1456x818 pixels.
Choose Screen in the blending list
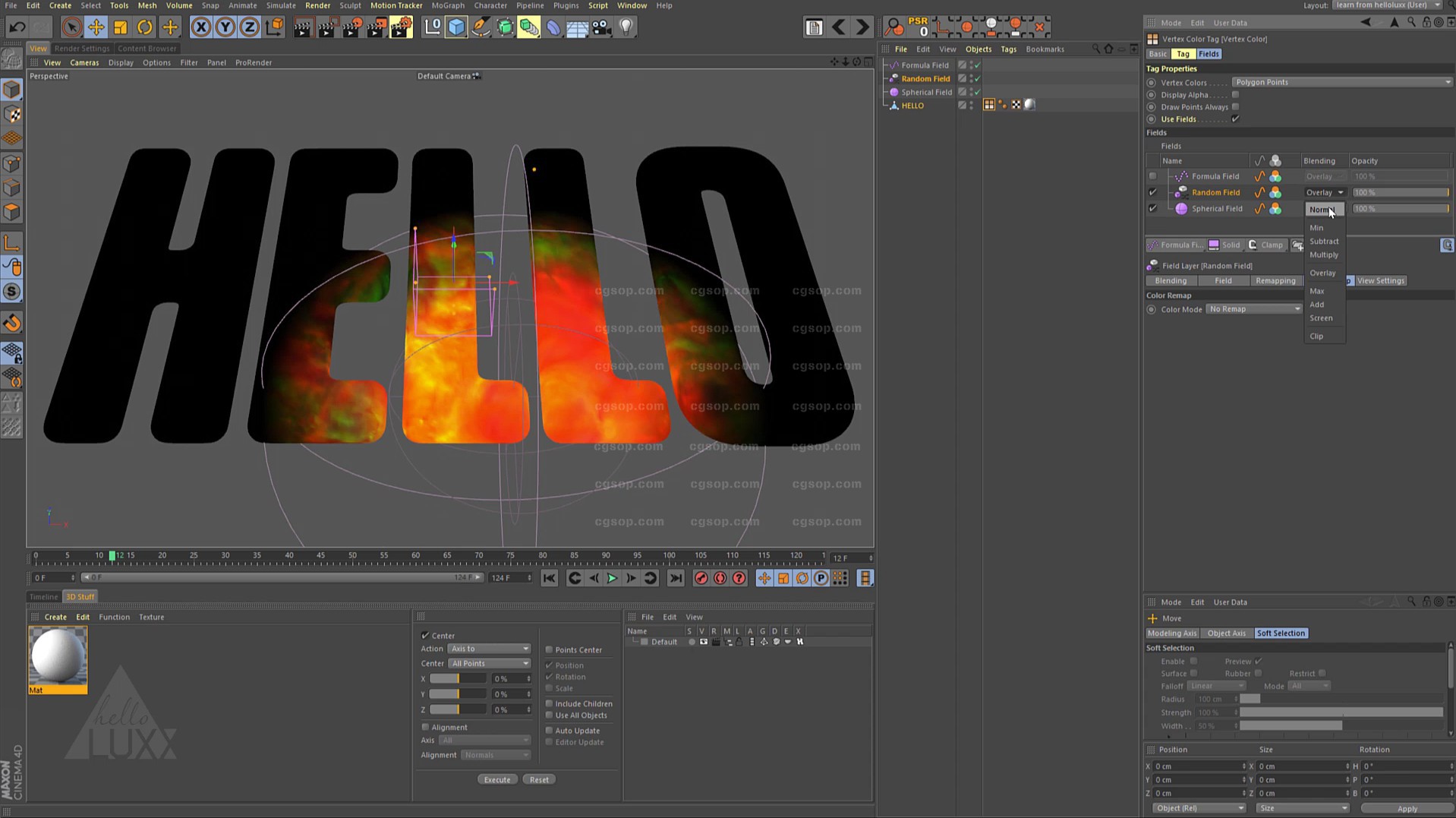[x=1321, y=318]
